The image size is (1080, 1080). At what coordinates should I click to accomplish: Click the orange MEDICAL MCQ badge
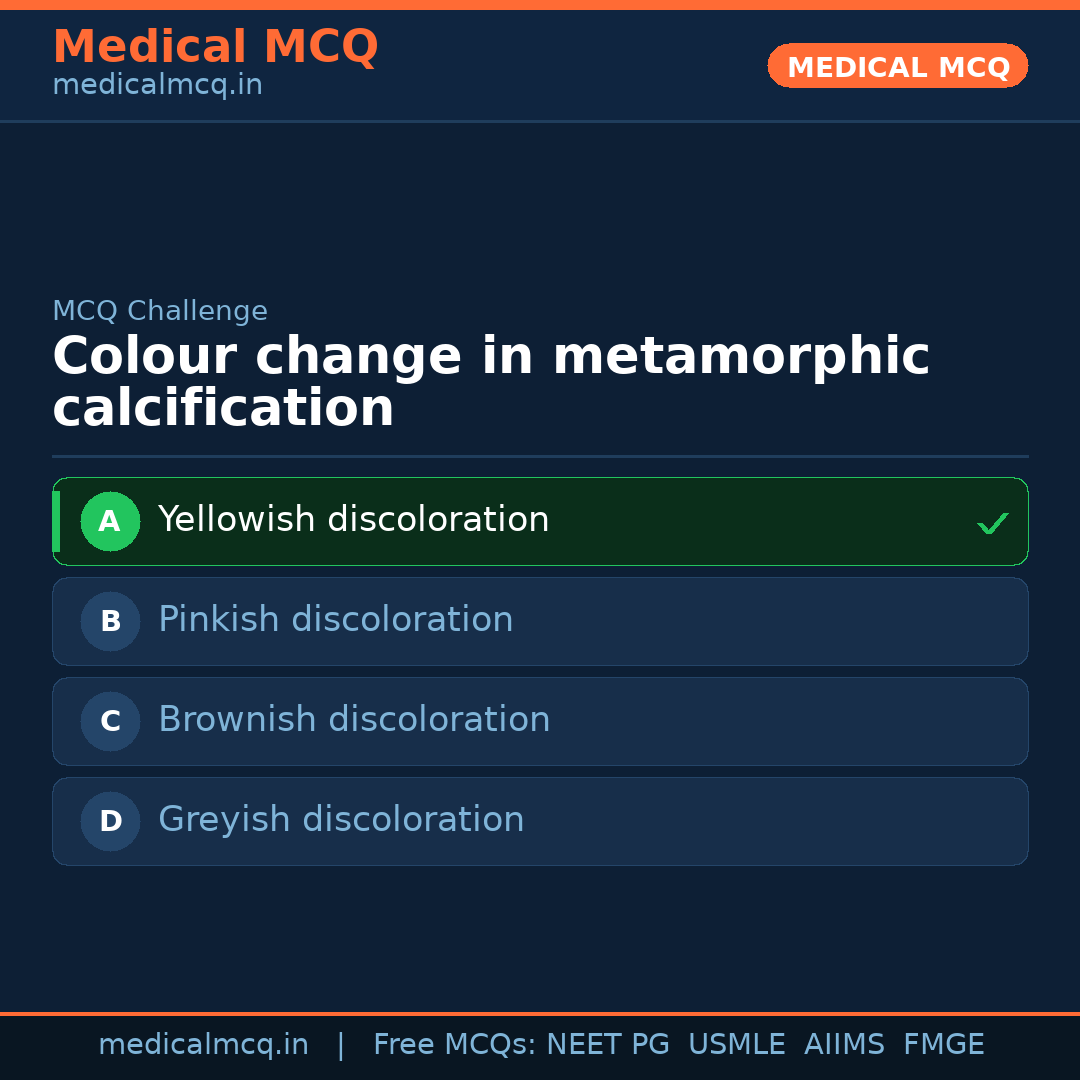(x=897, y=66)
